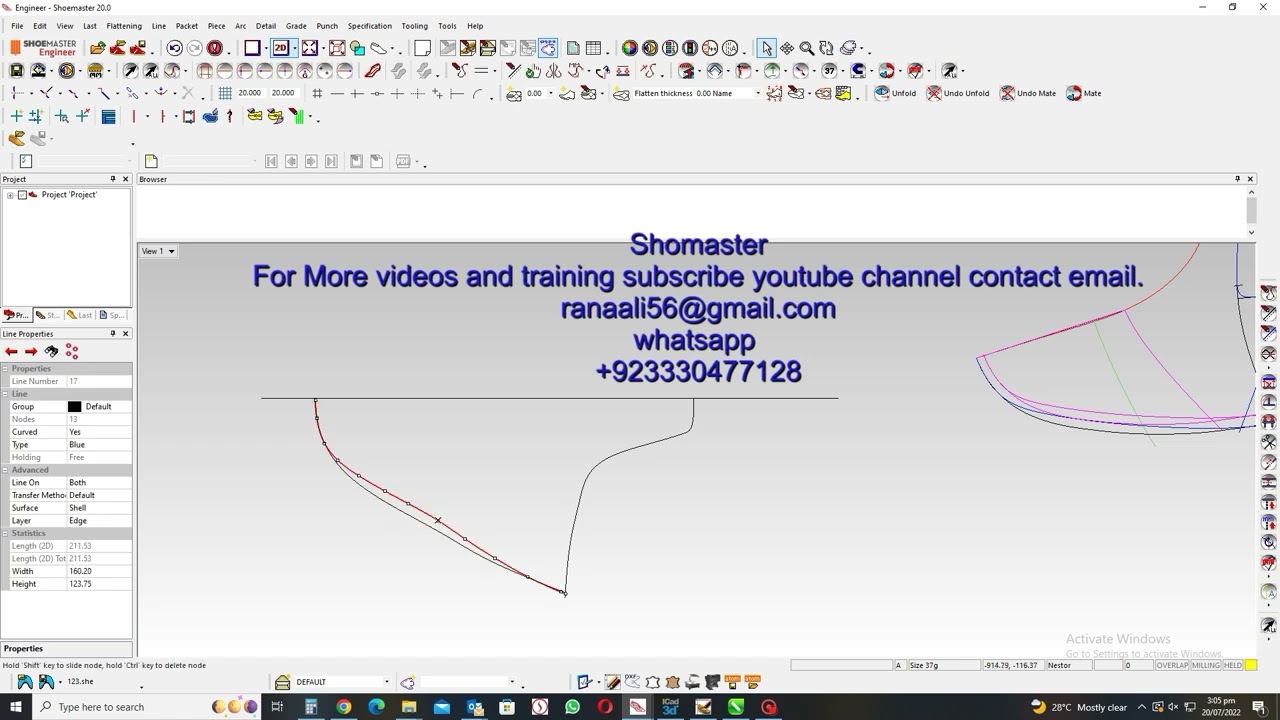Click the Mate toolbar button

1083,93
